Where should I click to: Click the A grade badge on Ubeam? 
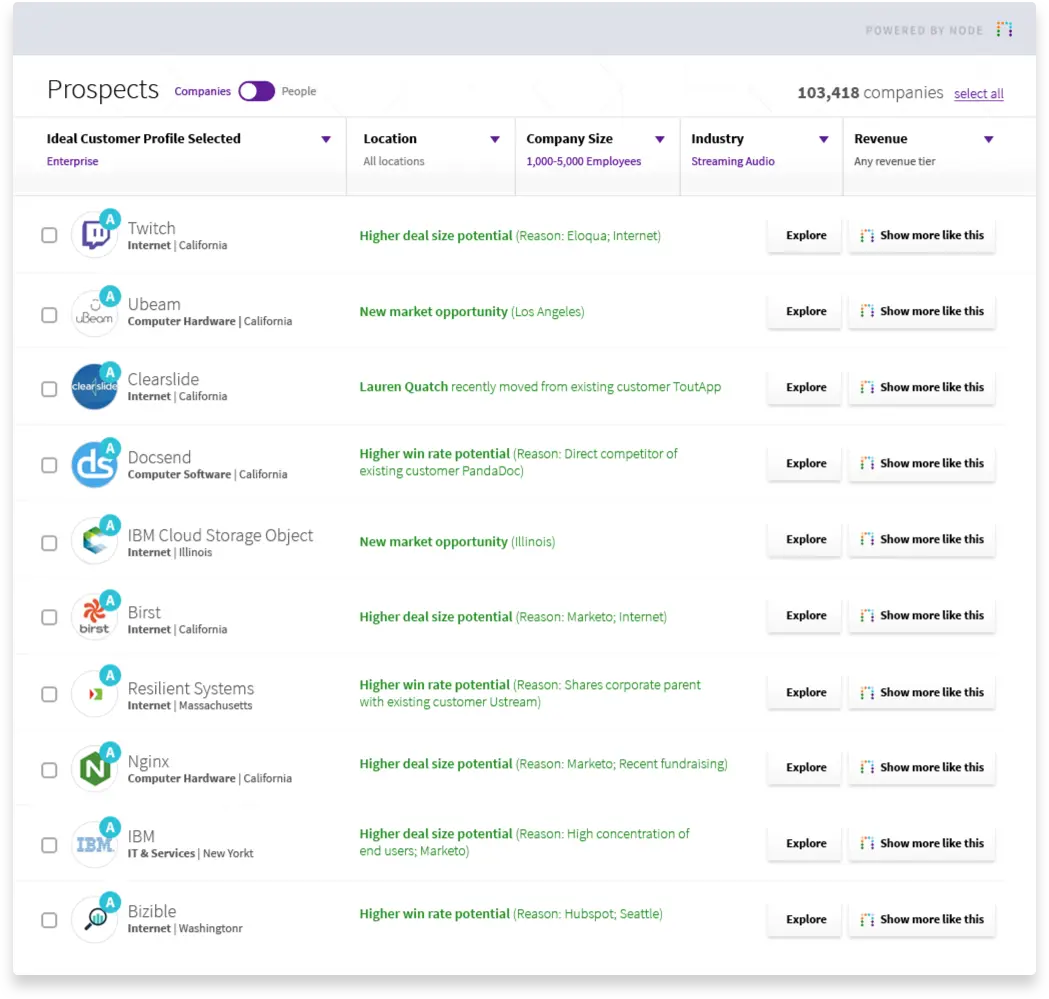point(110,296)
